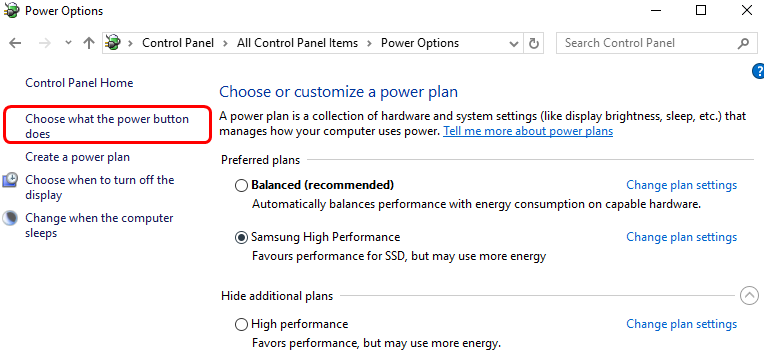Click the back navigation arrow
The width and height of the screenshot is (764, 364).
point(16,43)
